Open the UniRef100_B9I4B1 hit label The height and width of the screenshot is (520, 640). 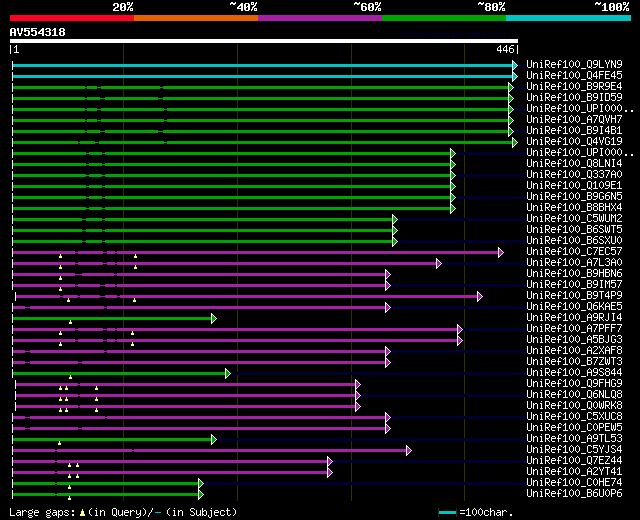(574, 130)
